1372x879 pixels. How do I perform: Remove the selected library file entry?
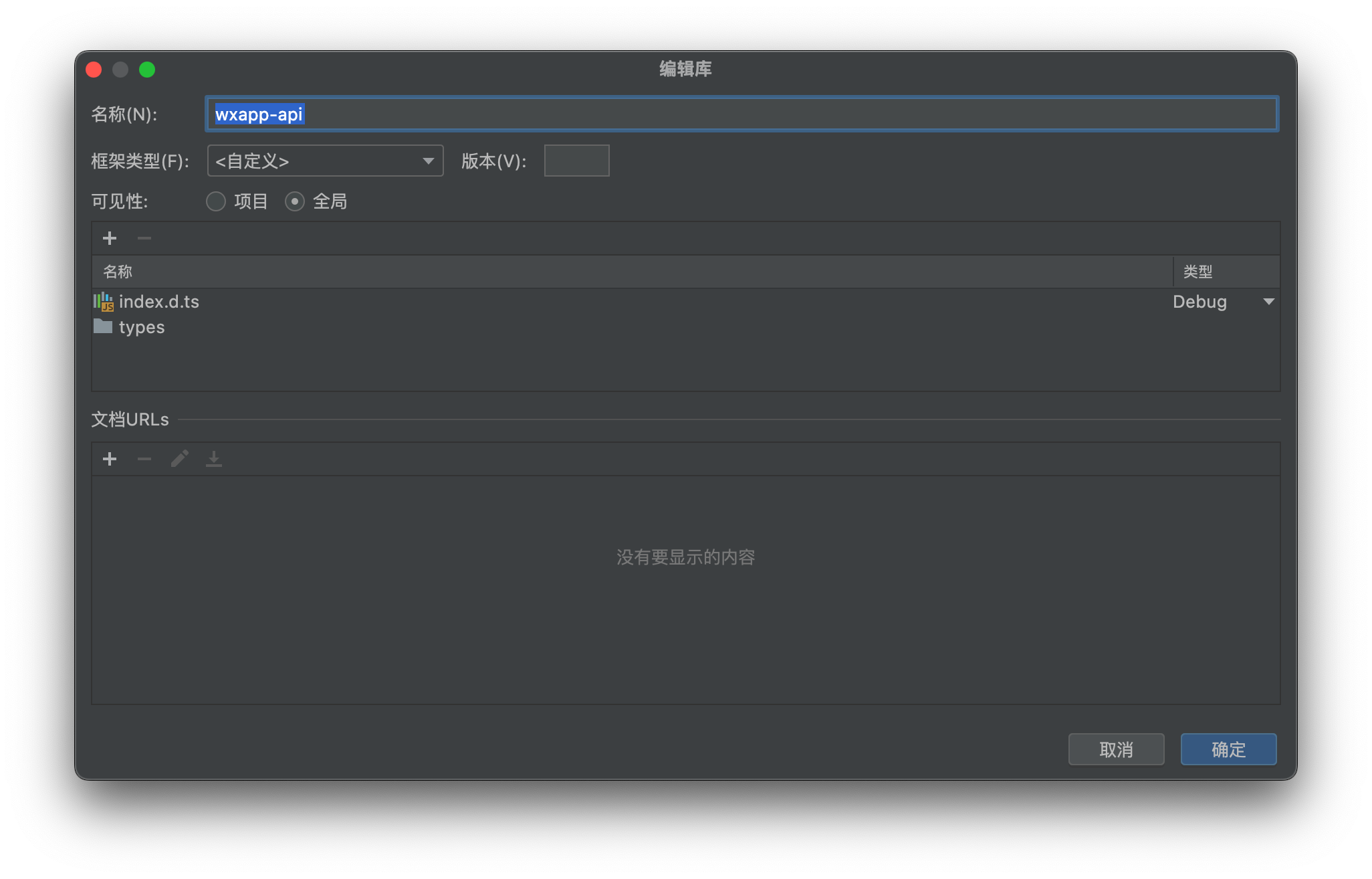(x=144, y=238)
